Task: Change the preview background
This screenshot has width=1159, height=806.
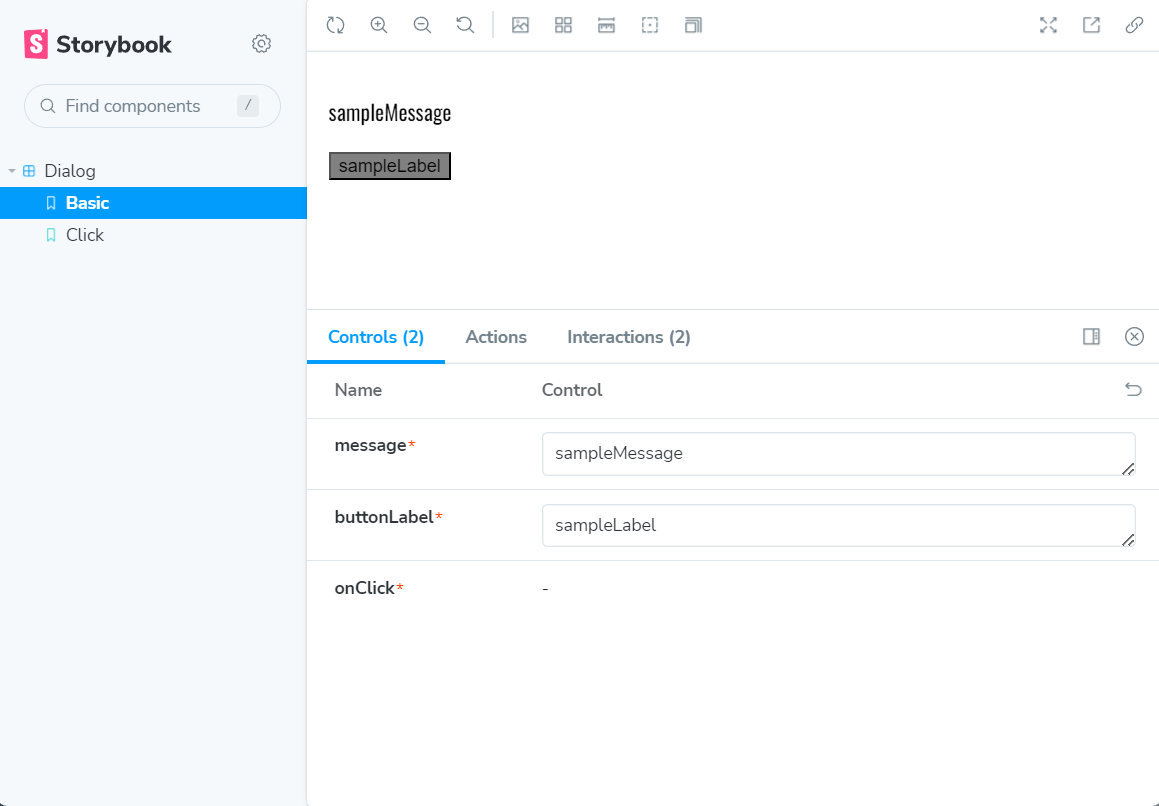Action: click(x=520, y=25)
